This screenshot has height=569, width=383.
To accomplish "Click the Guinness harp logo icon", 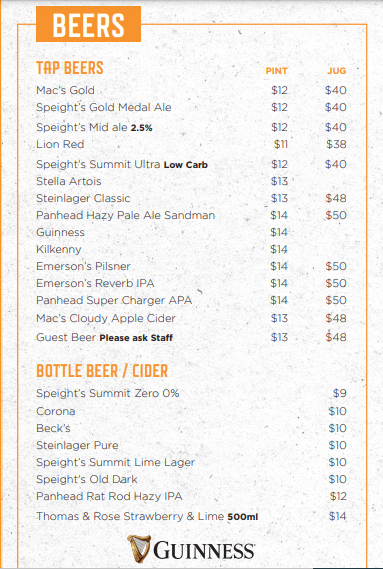I will tap(139, 548).
